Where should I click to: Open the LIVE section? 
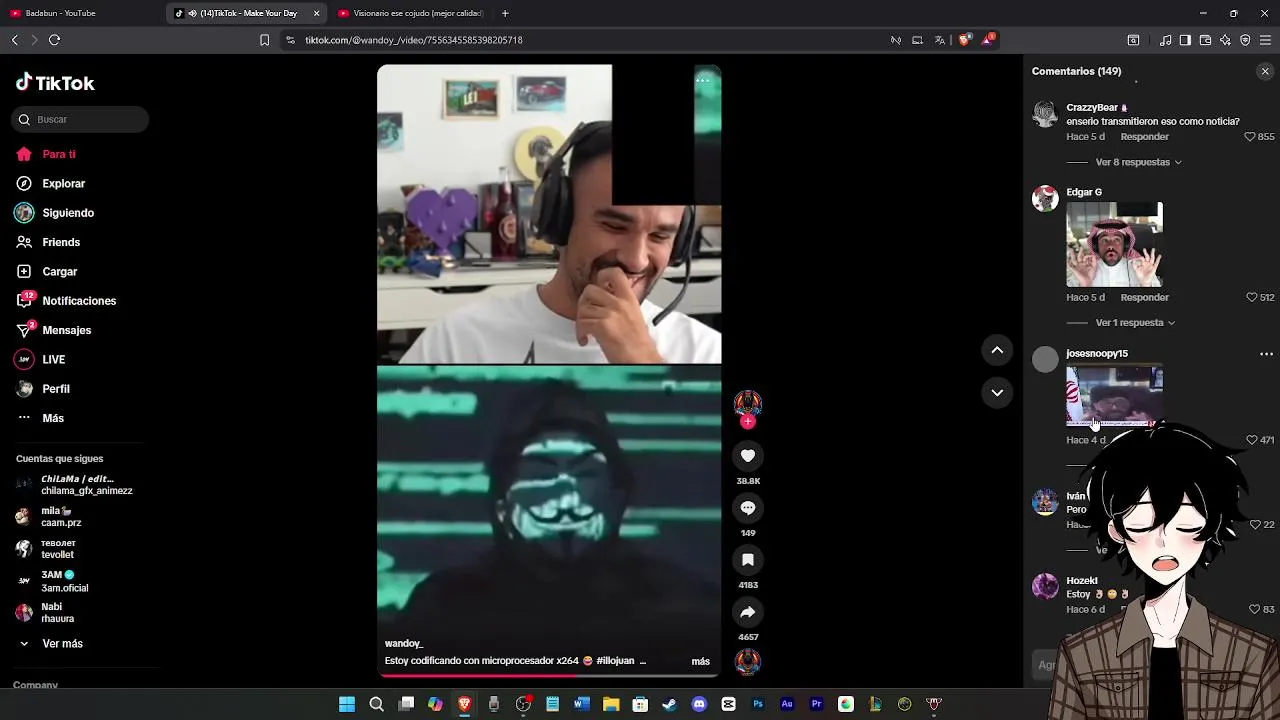(40, 359)
